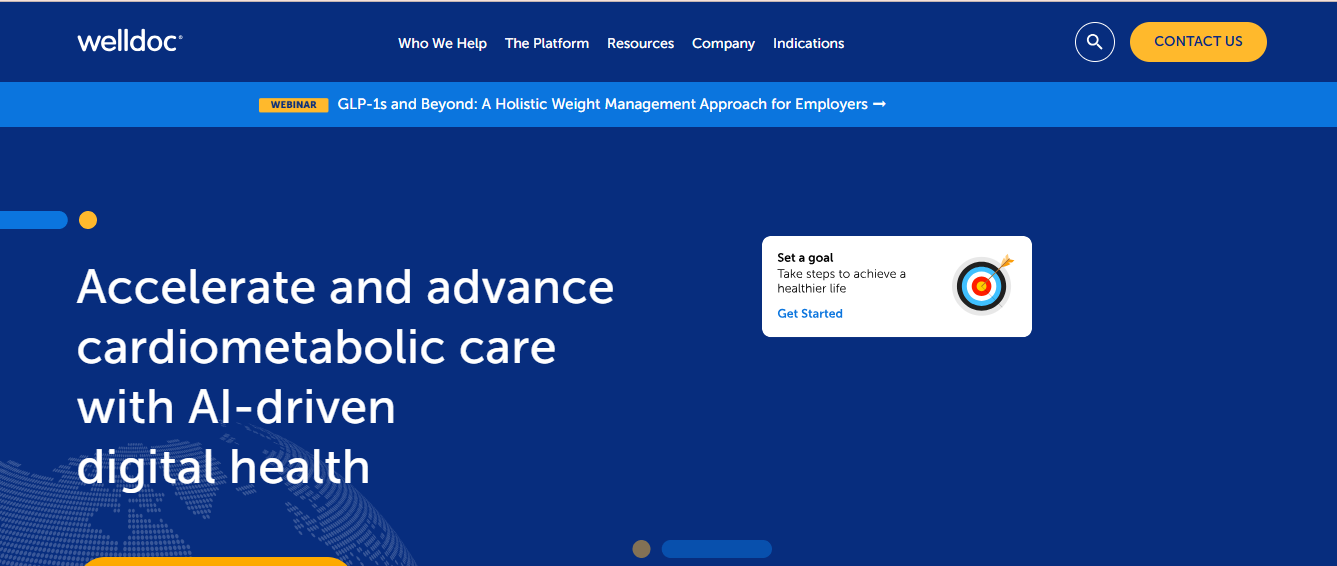Open The Platform menu
Image resolution: width=1337 pixels, height=566 pixels.
click(x=547, y=43)
